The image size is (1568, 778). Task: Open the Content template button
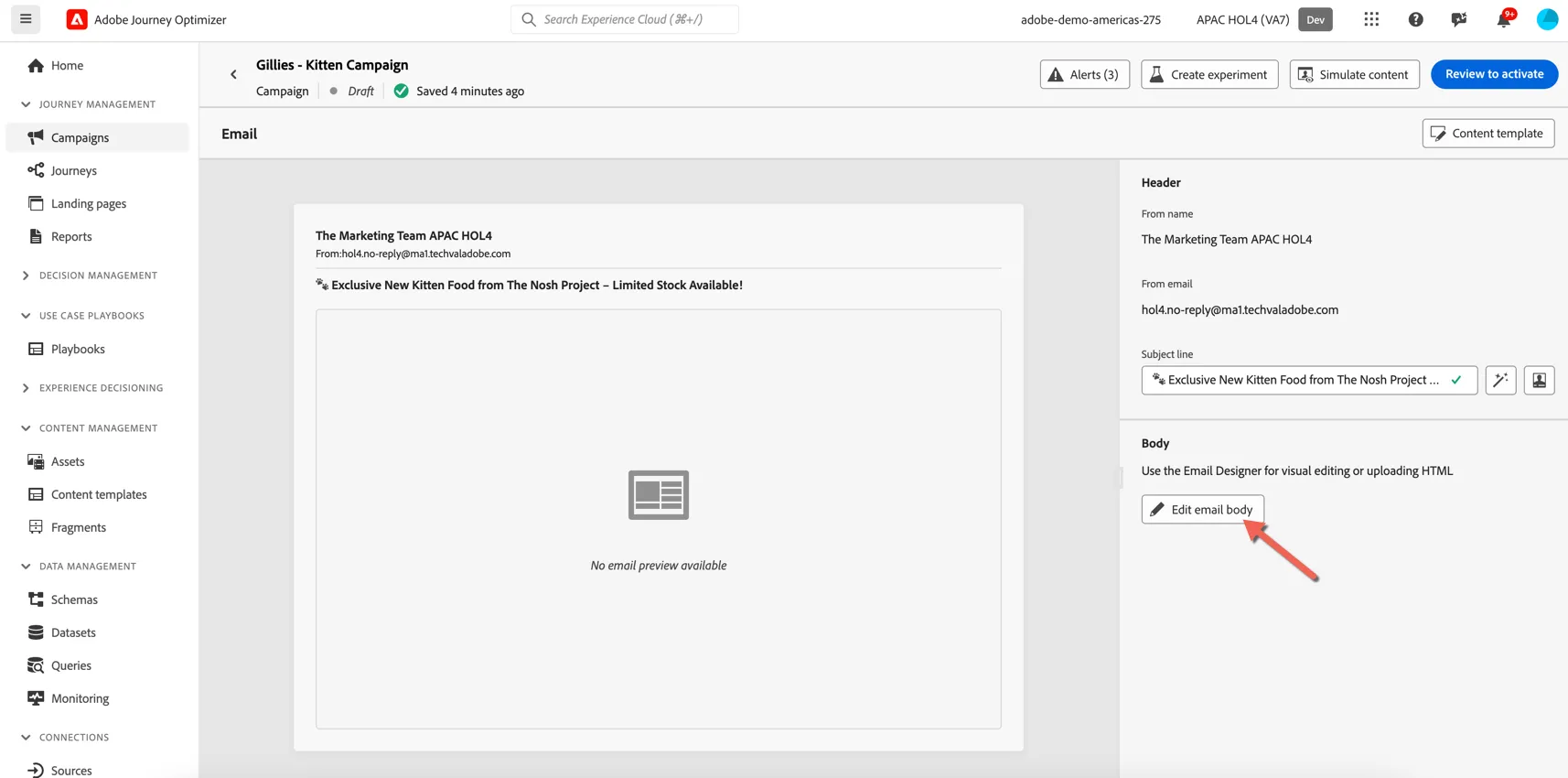(x=1487, y=134)
